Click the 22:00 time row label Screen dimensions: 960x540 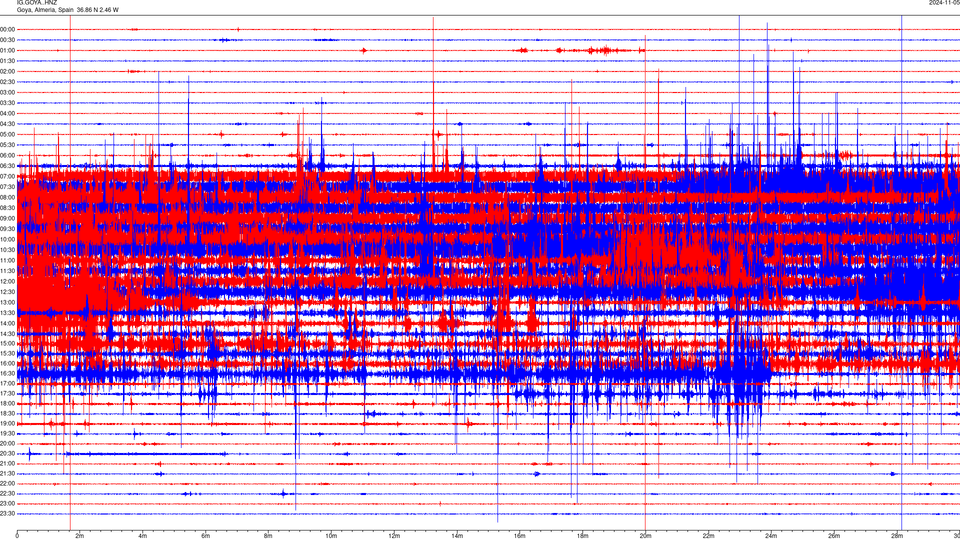7,484
